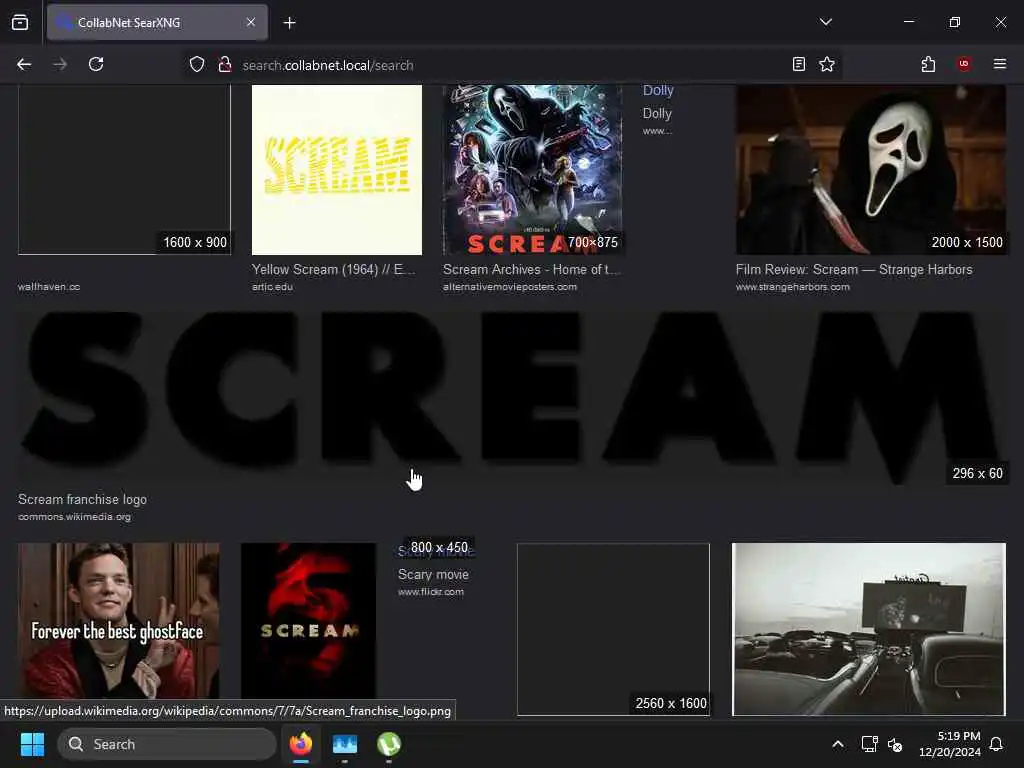This screenshot has width=1024, height=768.
Task: Open the red Scream 5 poster thumbnail
Action: tap(308, 620)
